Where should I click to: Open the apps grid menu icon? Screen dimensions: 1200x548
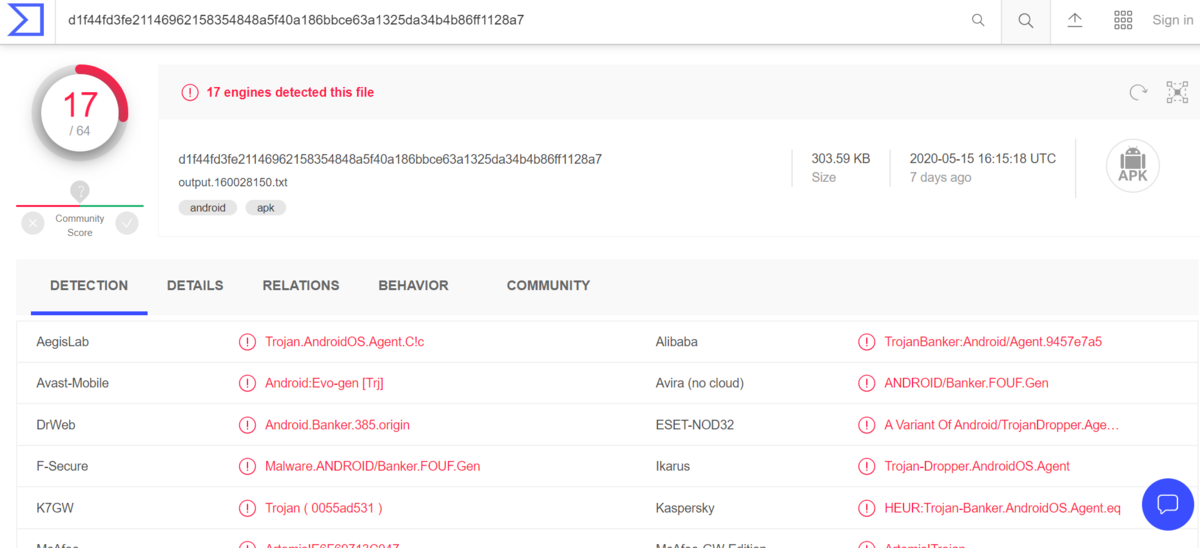click(x=1123, y=20)
